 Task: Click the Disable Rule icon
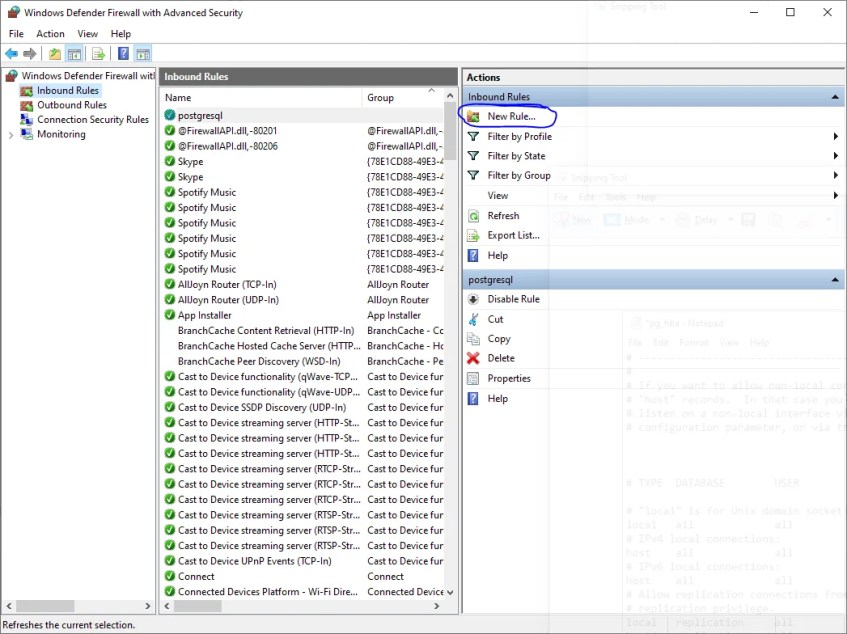point(473,299)
